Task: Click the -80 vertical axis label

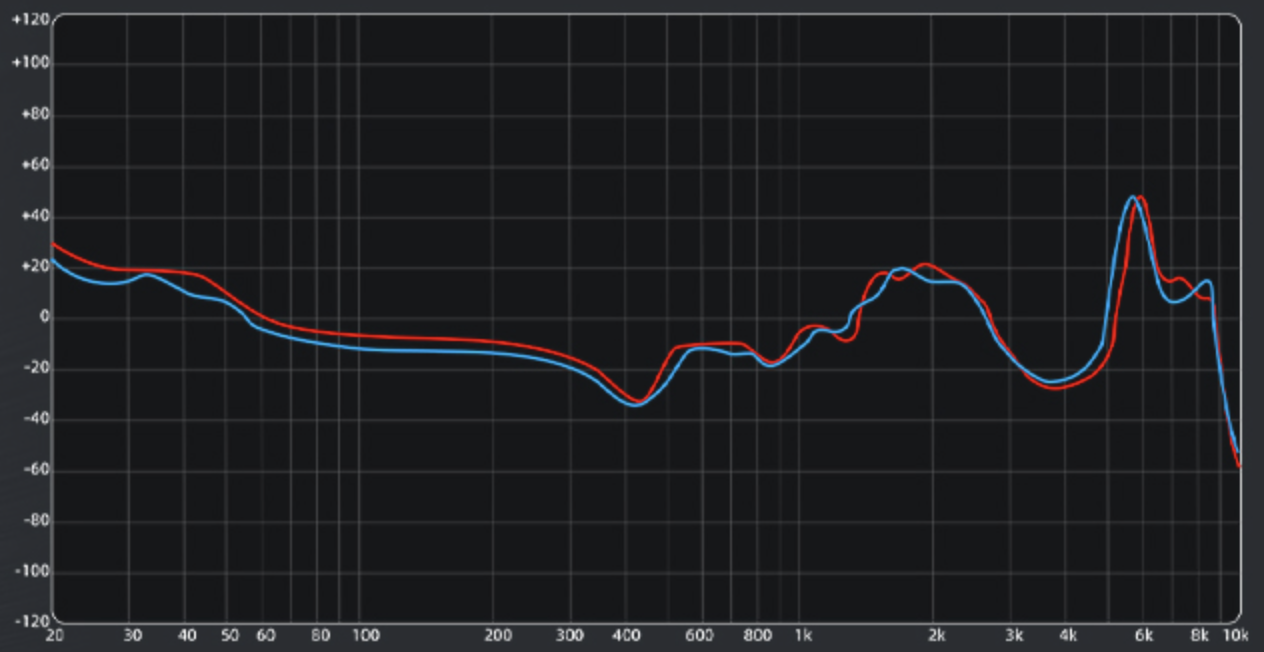Action: (x=36, y=521)
